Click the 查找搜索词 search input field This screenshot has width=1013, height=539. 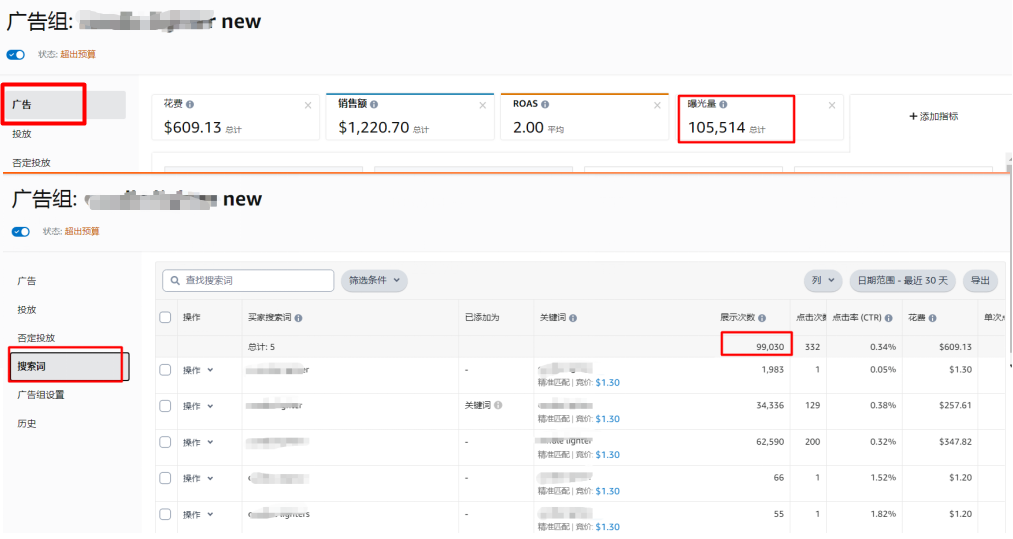pyautogui.click(x=256, y=281)
